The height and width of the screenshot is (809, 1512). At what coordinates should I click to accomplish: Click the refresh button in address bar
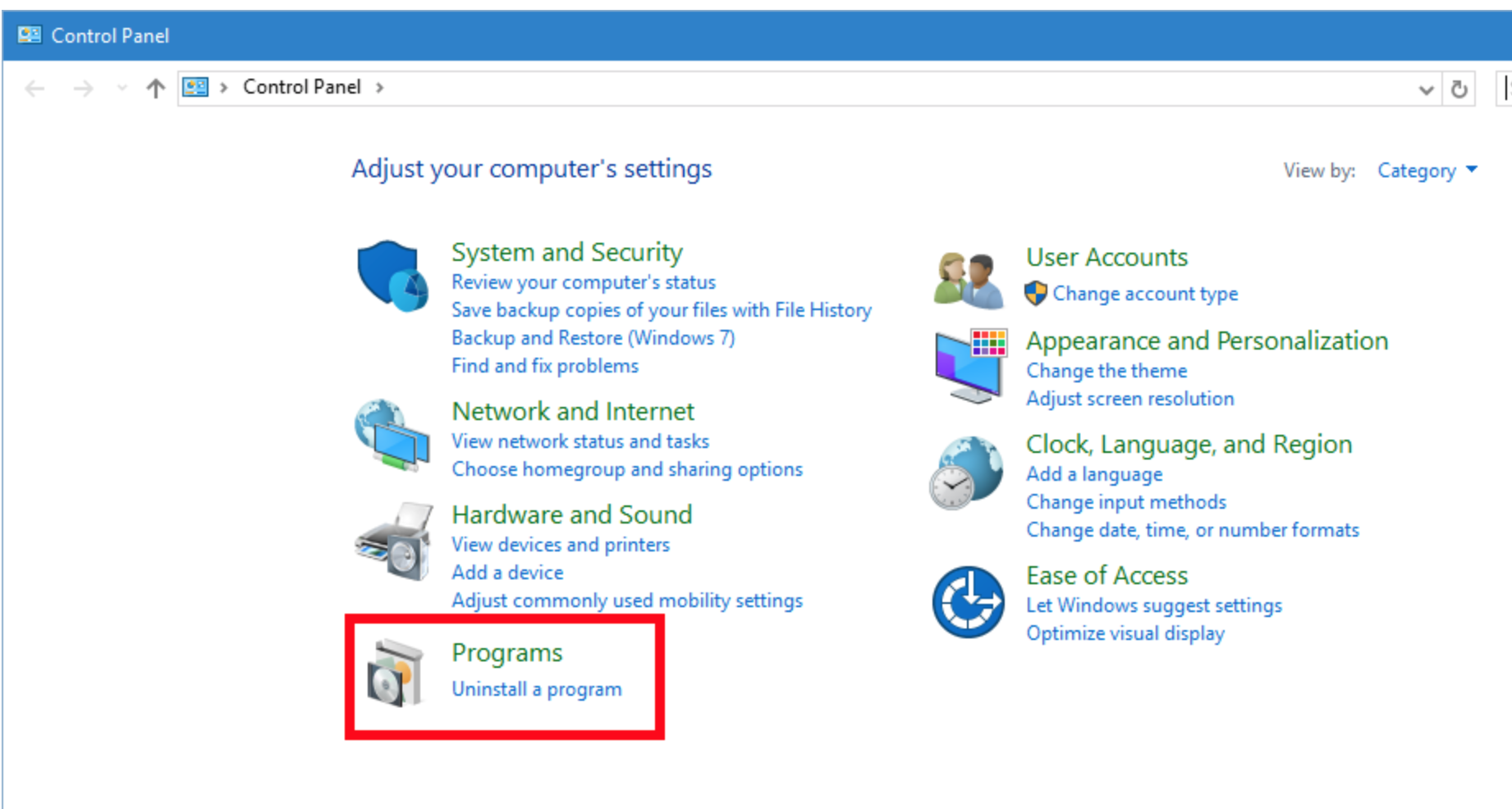click(x=1459, y=89)
